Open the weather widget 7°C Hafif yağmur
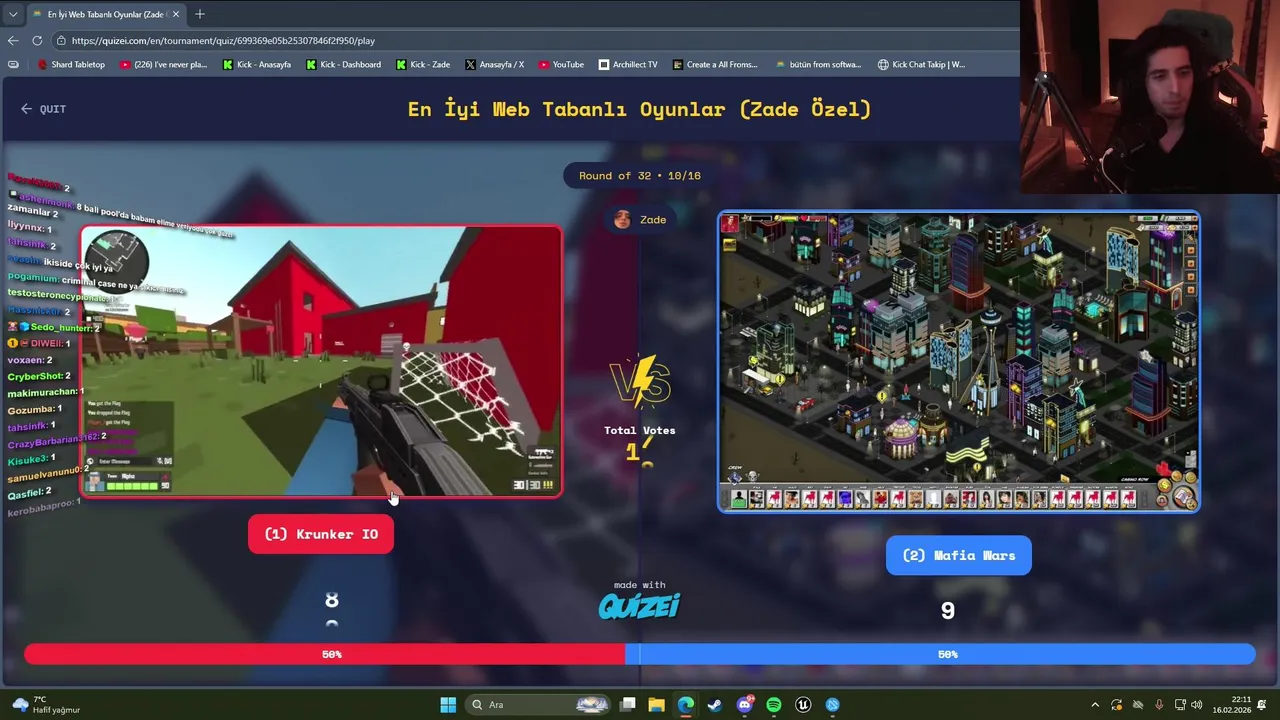 pos(45,705)
